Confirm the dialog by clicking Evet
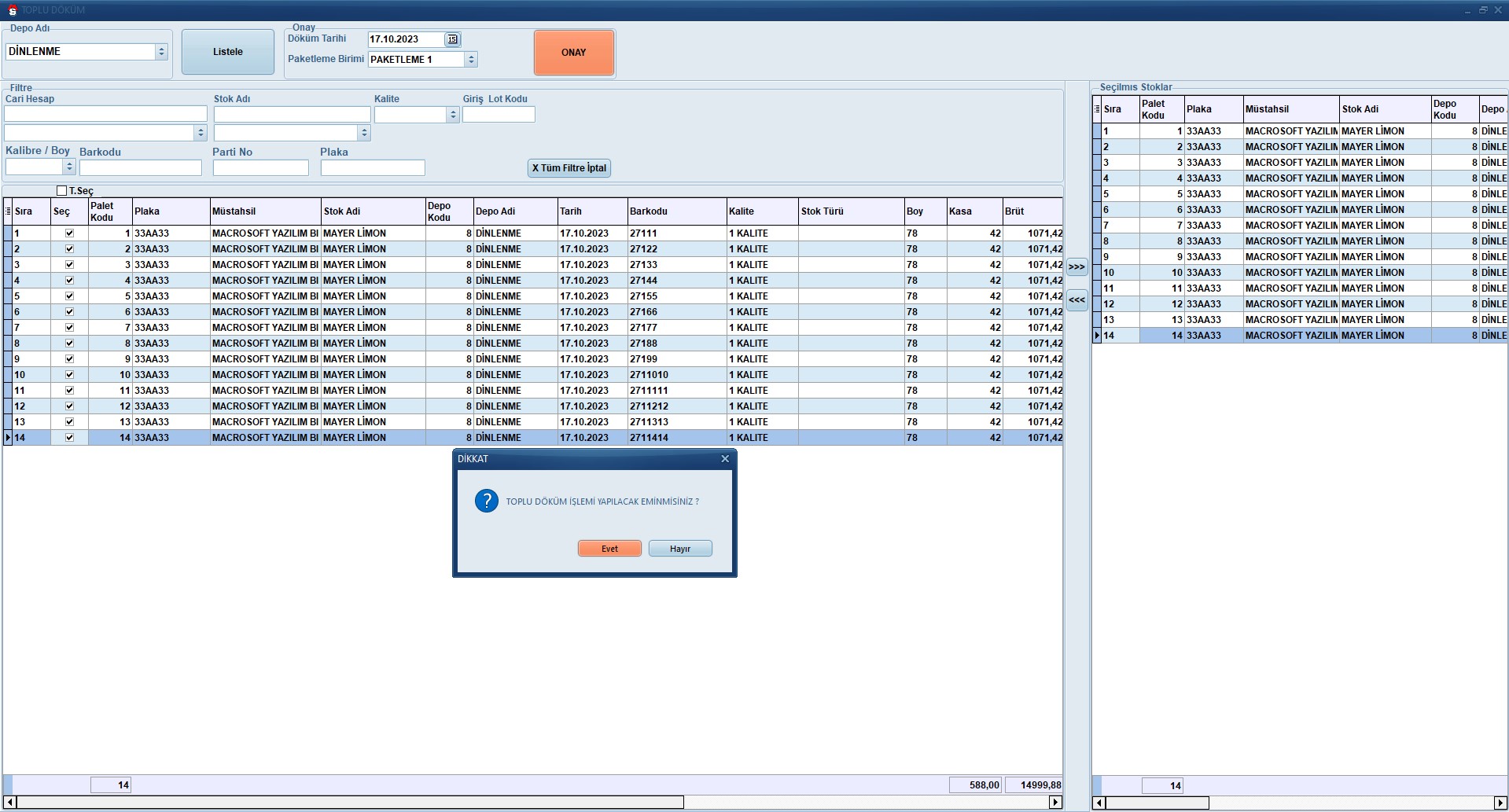Screen dimensions: 1509x812 pos(609,549)
